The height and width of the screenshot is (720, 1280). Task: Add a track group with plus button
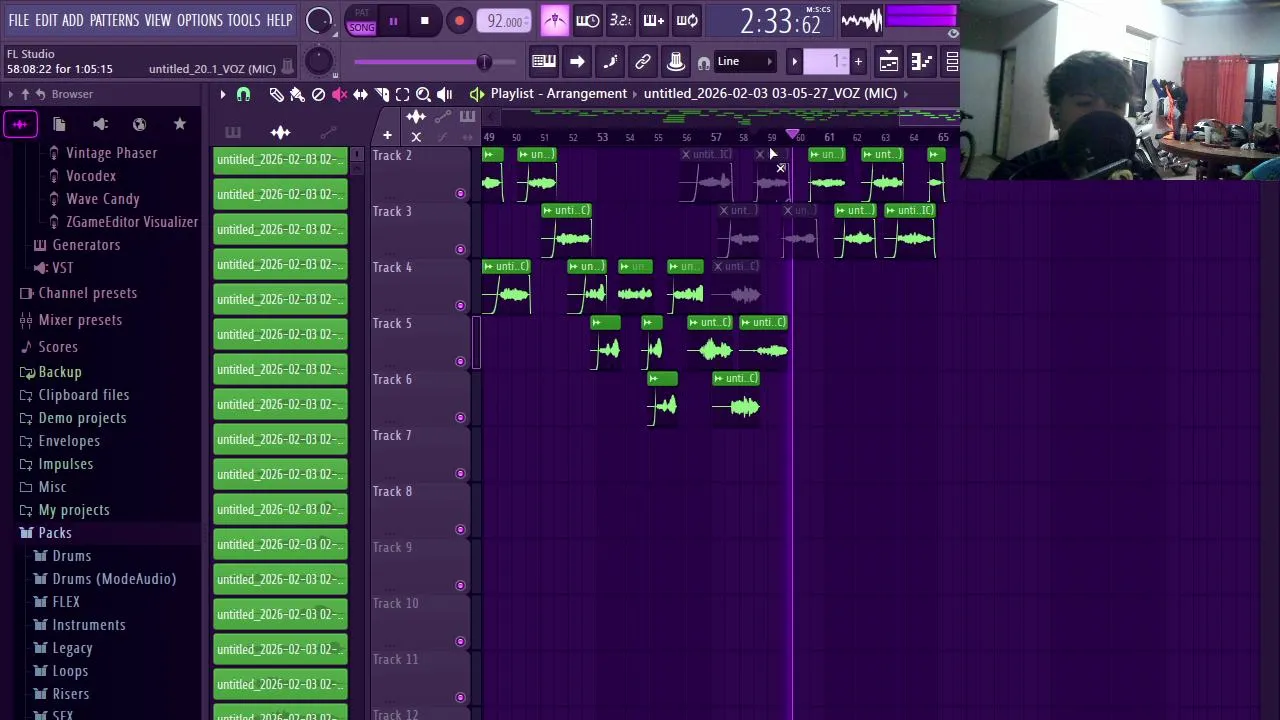(x=387, y=136)
